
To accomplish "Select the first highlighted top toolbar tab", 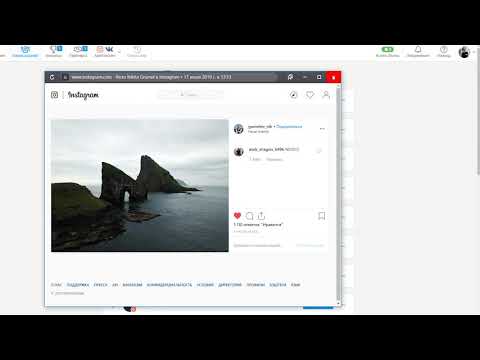I will click(25, 52).
